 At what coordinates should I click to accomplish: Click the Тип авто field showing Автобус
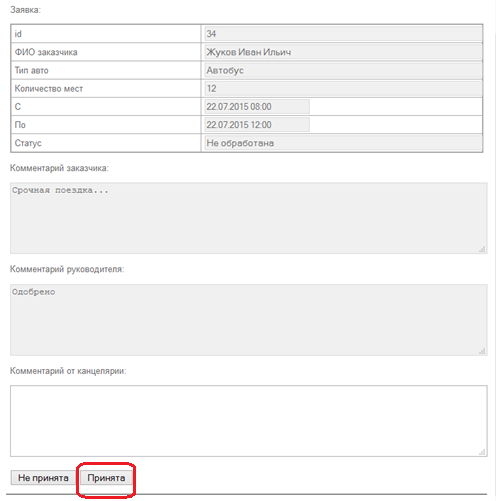[x=343, y=70]
